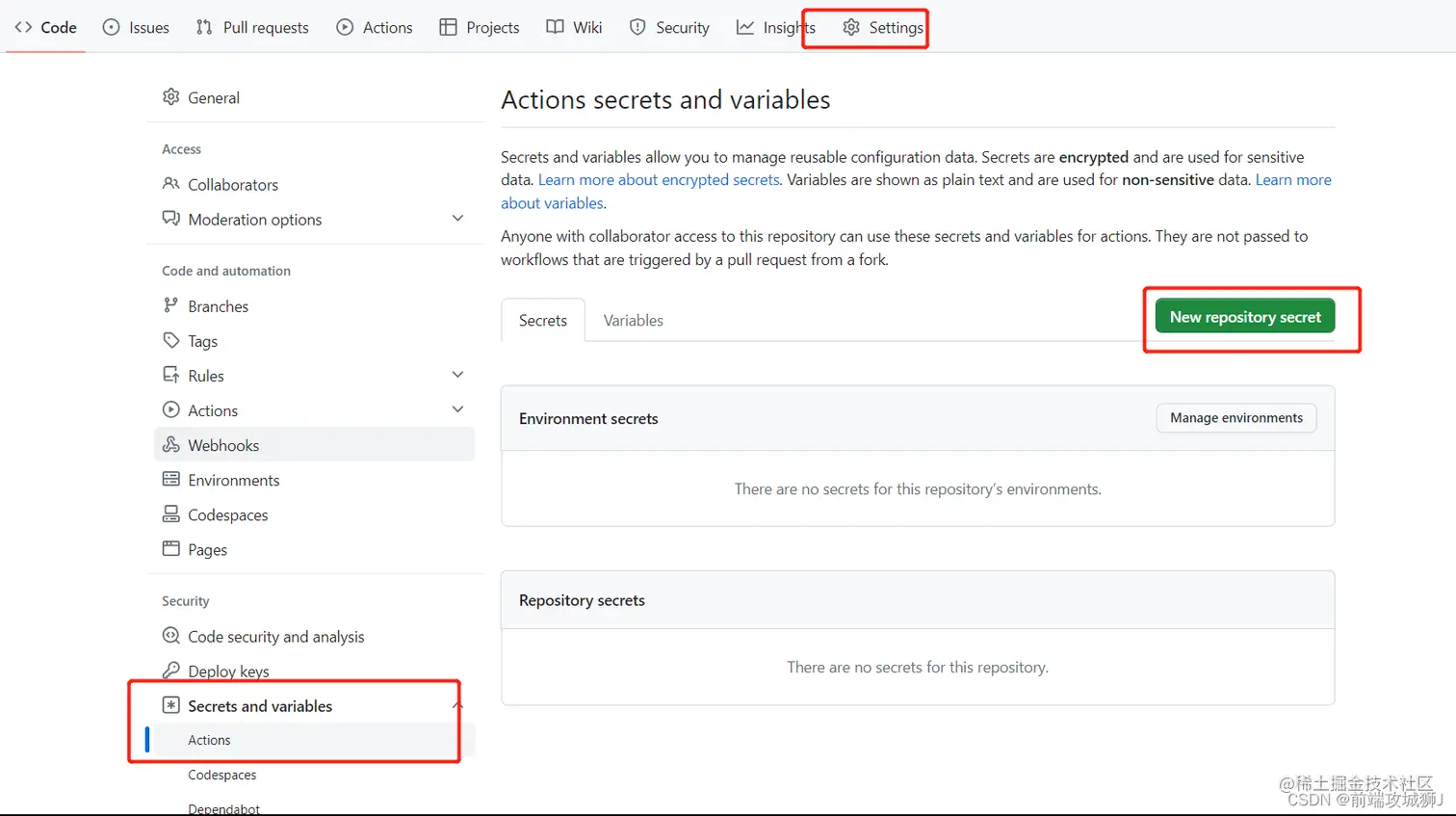Click the Security shield icon
The image size is (1456, 816).
[x=637, y=28]
